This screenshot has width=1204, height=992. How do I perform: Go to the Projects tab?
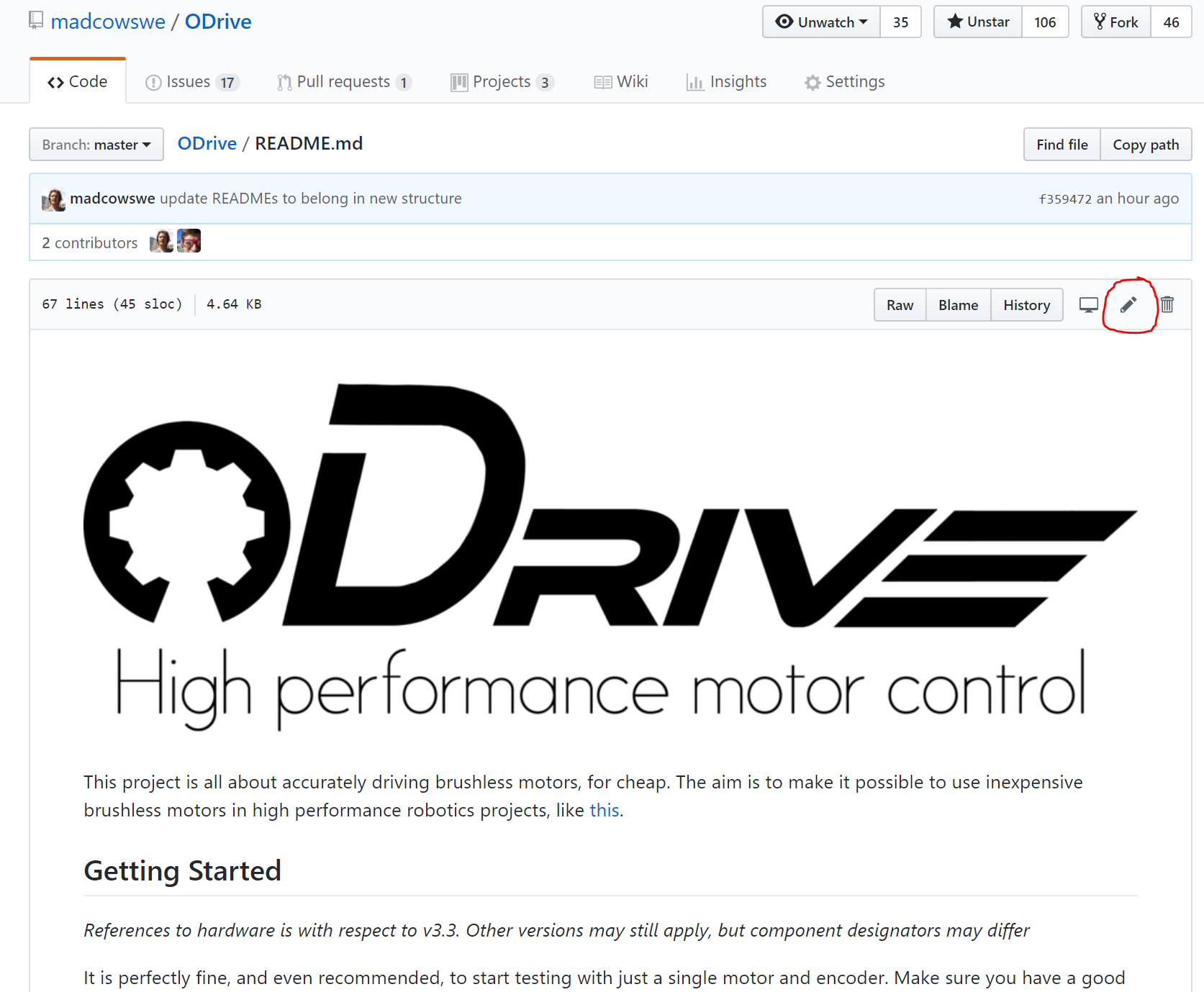[x=502, y=82]
